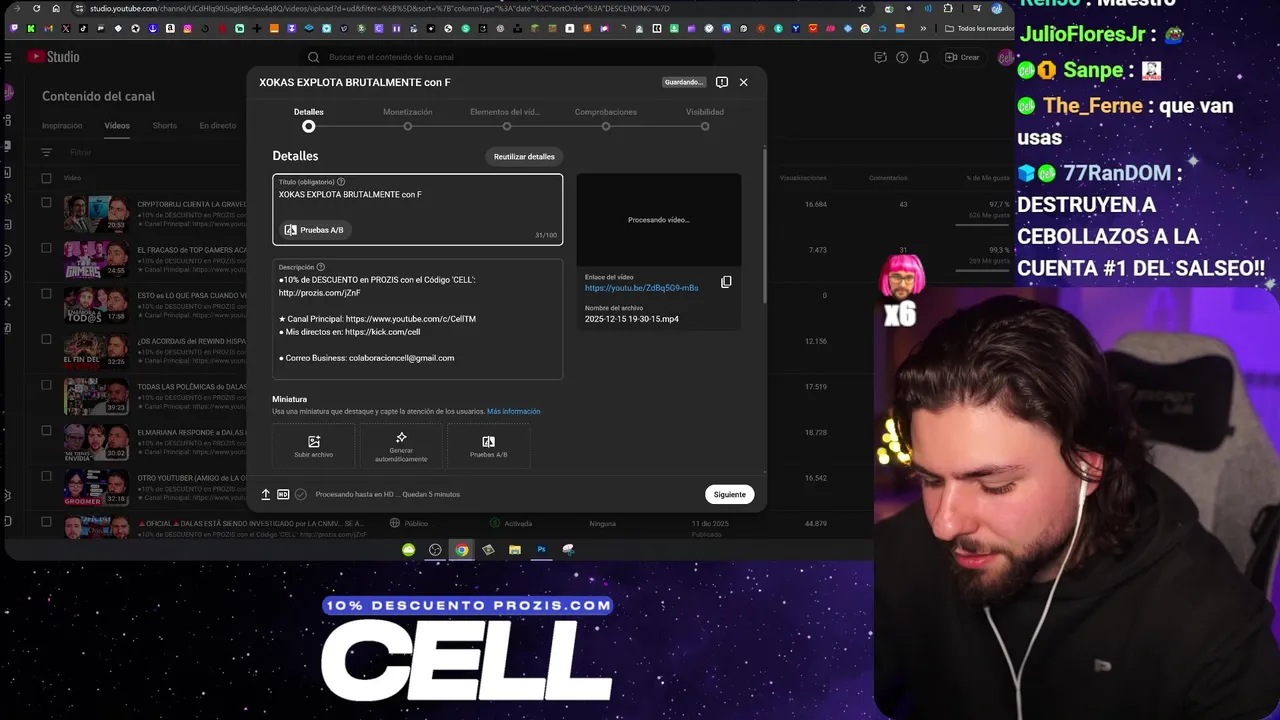1280x720 pixels.
Task: Go to the Visibilidad step
Action: (705, 119)
